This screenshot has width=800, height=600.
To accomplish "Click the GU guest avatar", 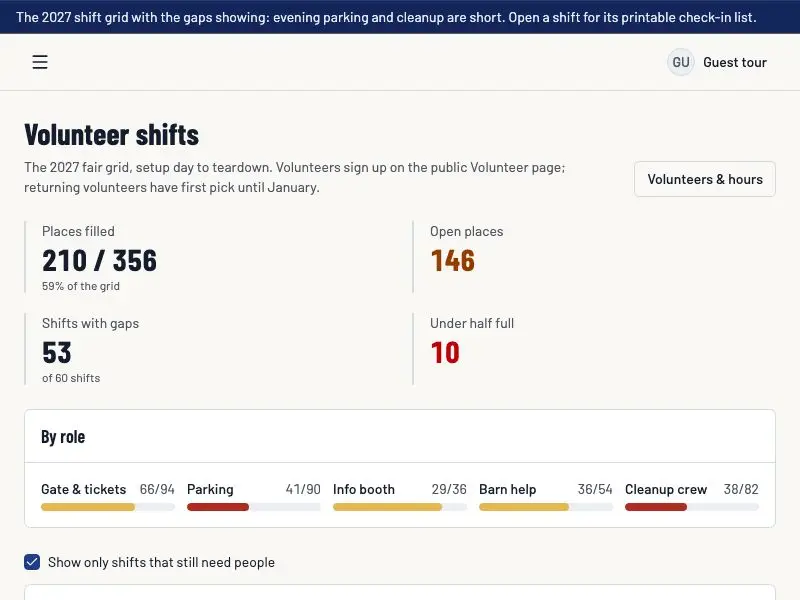I will click(x=681, y=62).
